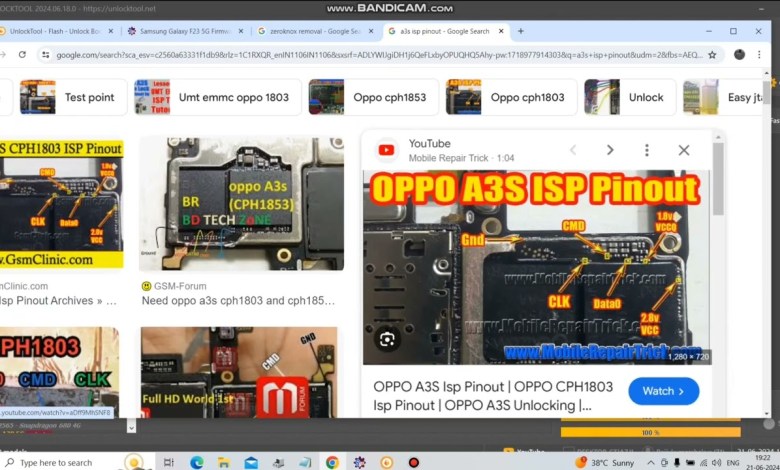The height and width of the screenshot is (470, 780).
Task: Click the Watch button
Action: [x=664, y=391]
